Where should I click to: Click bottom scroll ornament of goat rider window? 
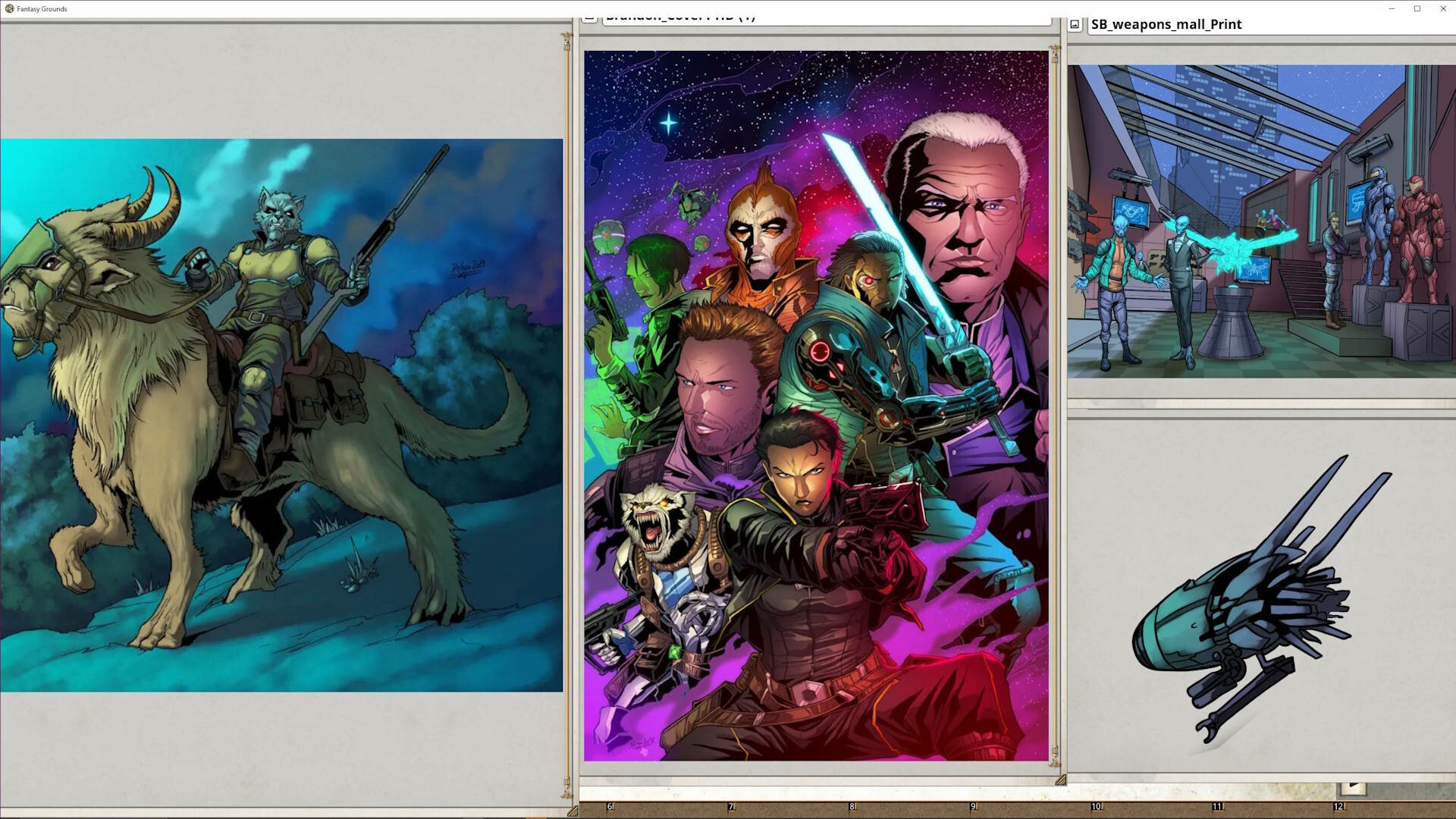[x=566, y=789]
